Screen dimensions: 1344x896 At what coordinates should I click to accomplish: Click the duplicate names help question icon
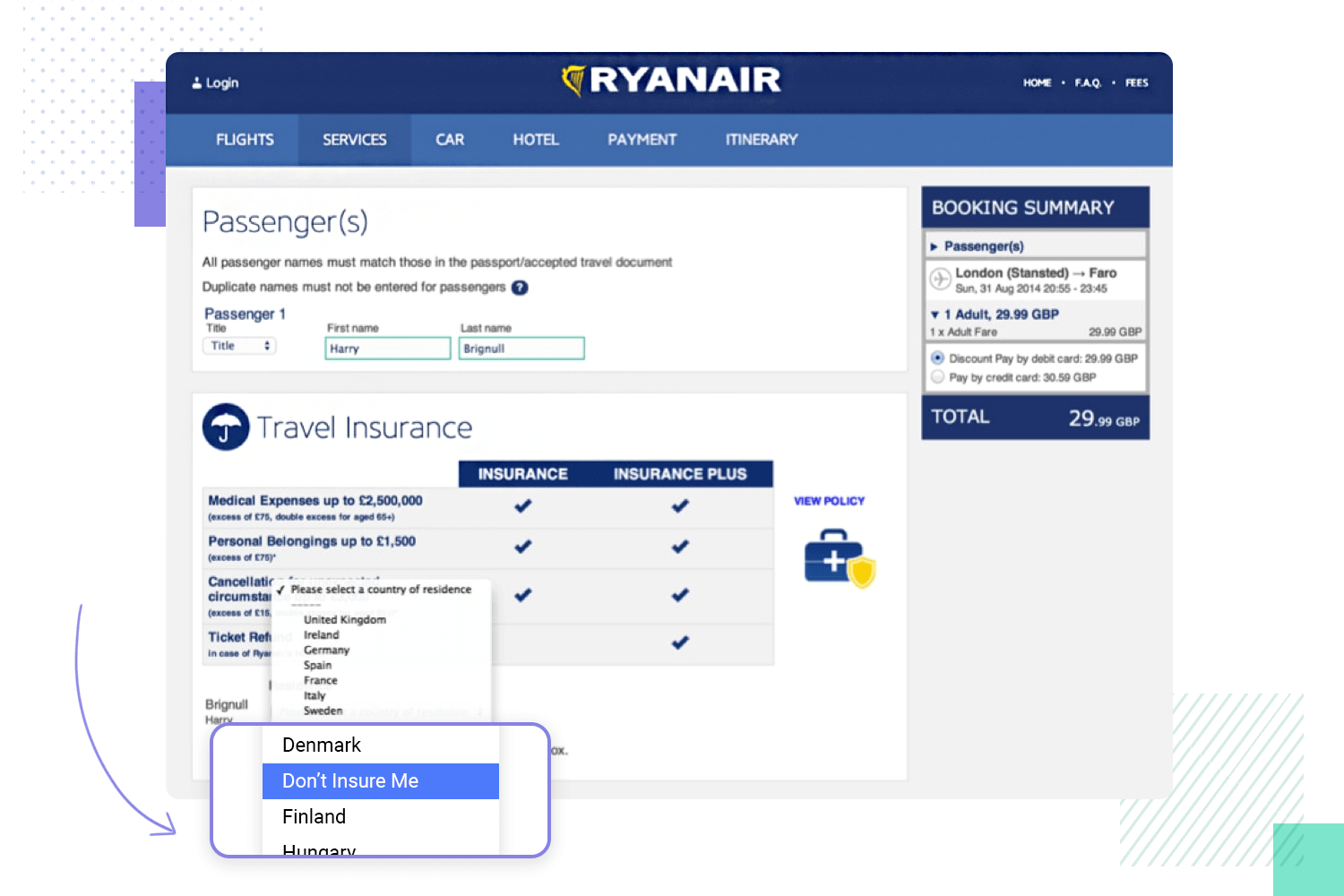[x=520, y=288]
